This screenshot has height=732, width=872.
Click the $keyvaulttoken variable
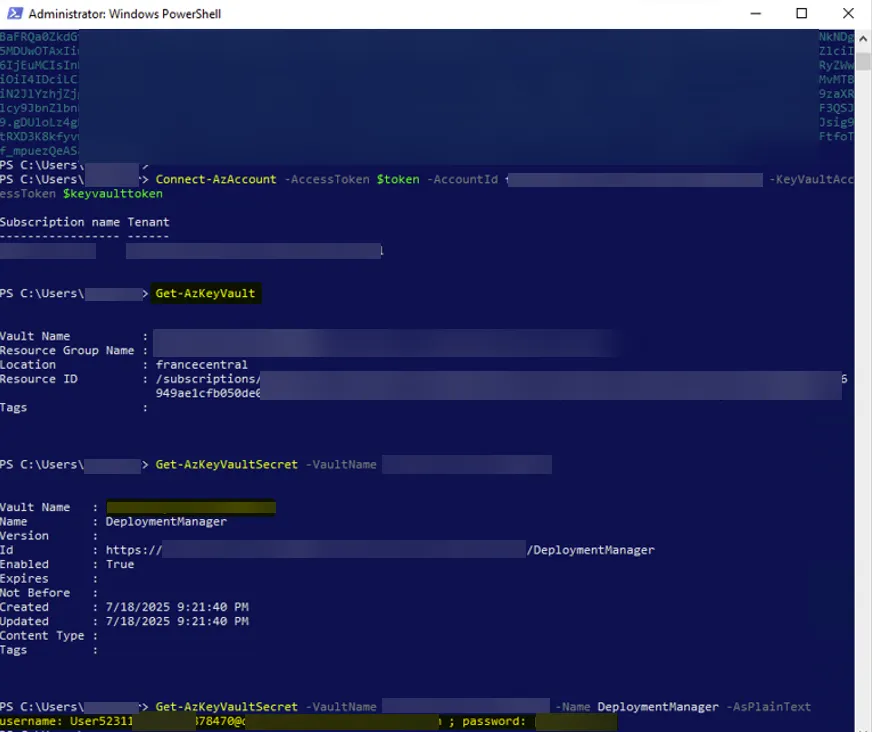(112, 194)
